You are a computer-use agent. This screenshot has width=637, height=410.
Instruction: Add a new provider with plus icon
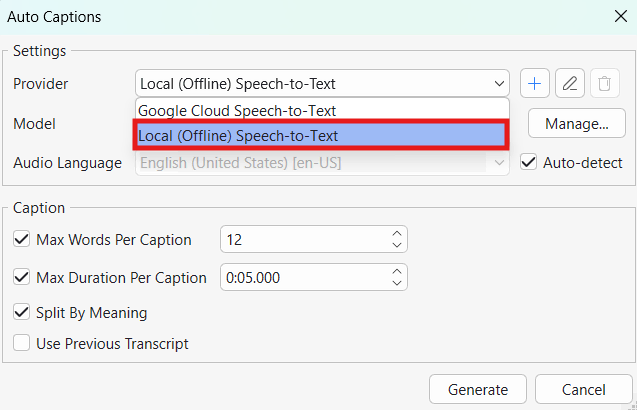[535, 83]
